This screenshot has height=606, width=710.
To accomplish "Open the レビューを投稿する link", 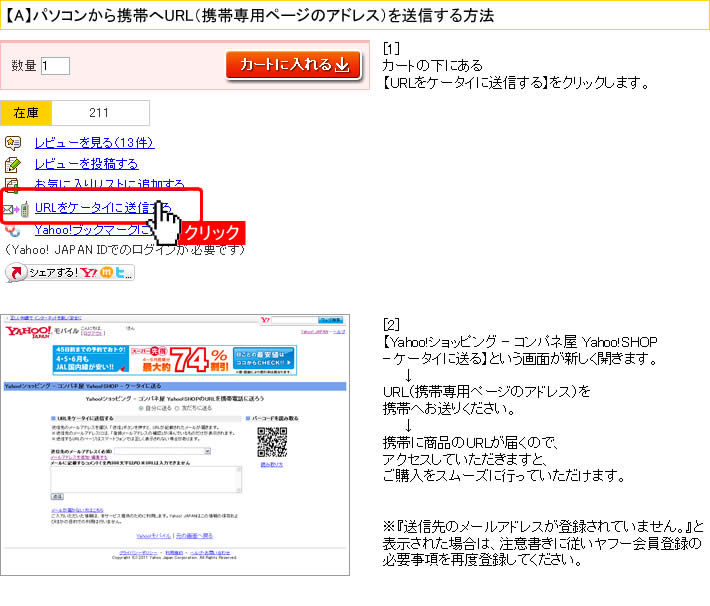I will click(x=86, y=164).
